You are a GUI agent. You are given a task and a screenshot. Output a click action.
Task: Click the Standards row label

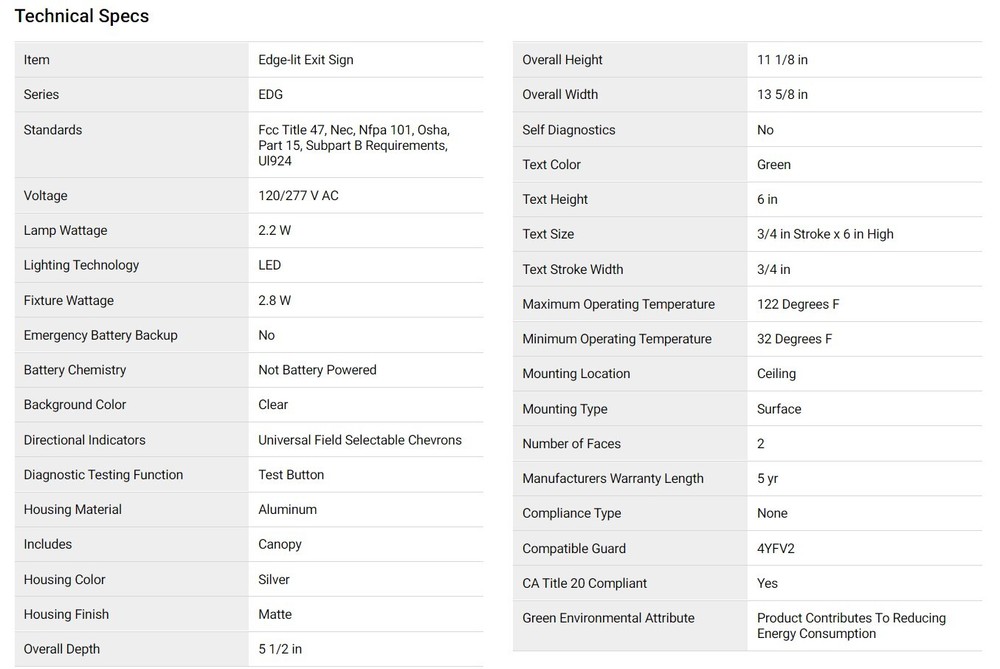53,130
